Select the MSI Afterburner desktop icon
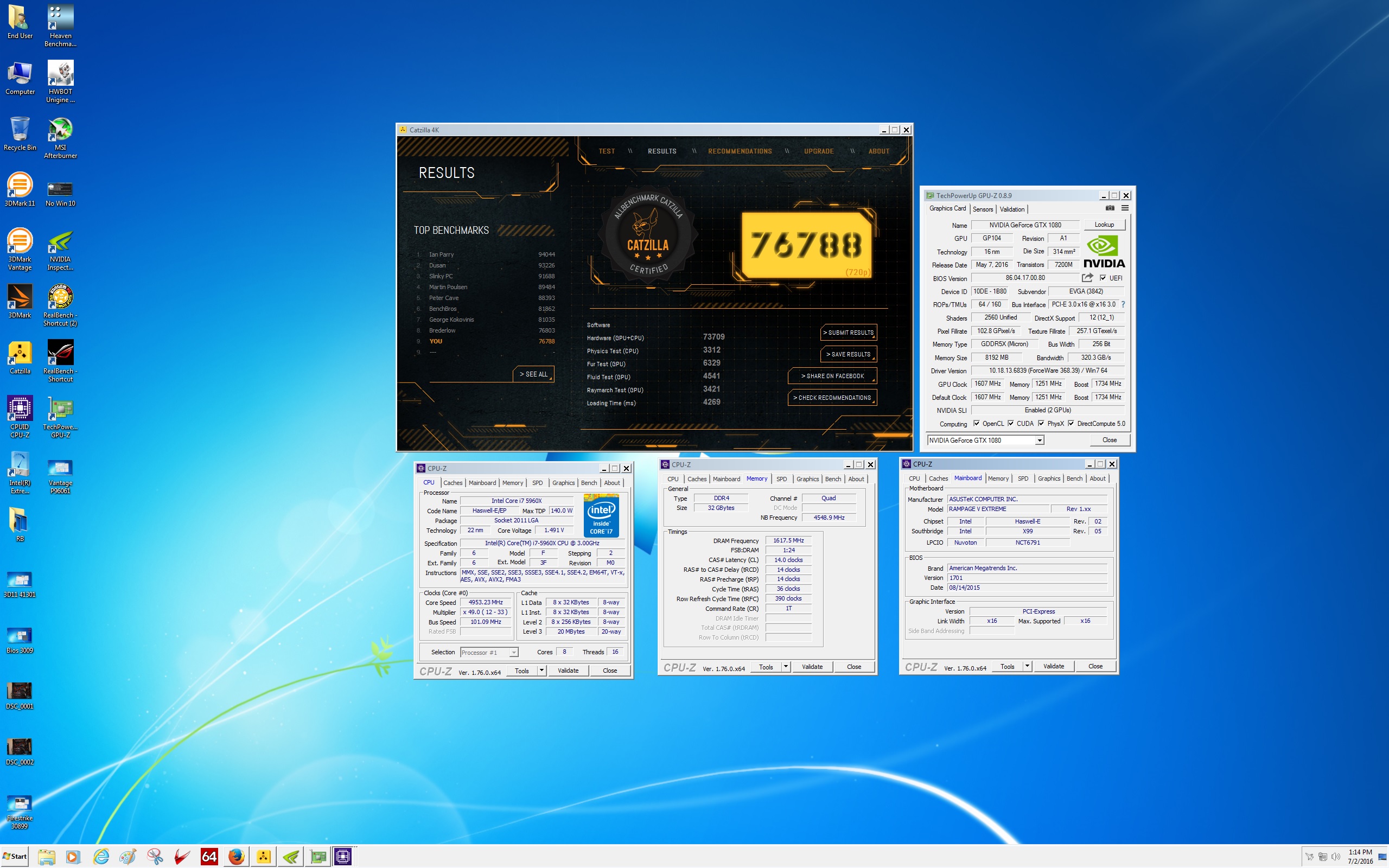The image size is (1389, 868). [60, 138]
